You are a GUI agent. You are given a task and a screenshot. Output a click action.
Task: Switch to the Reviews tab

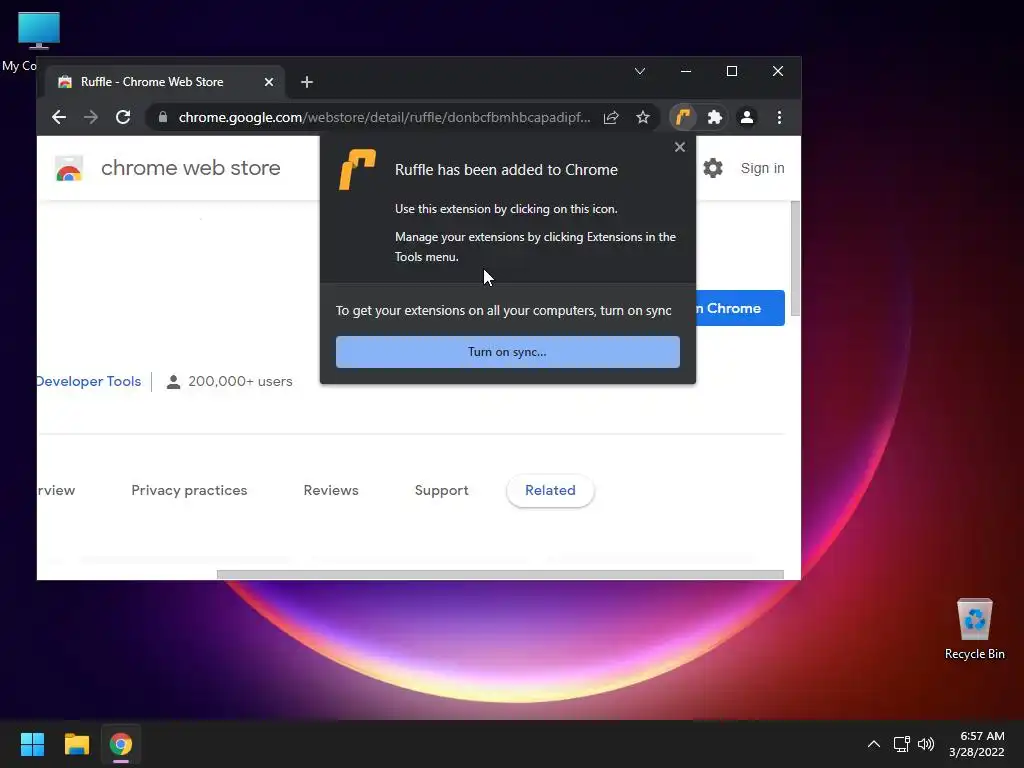point(331,490)
